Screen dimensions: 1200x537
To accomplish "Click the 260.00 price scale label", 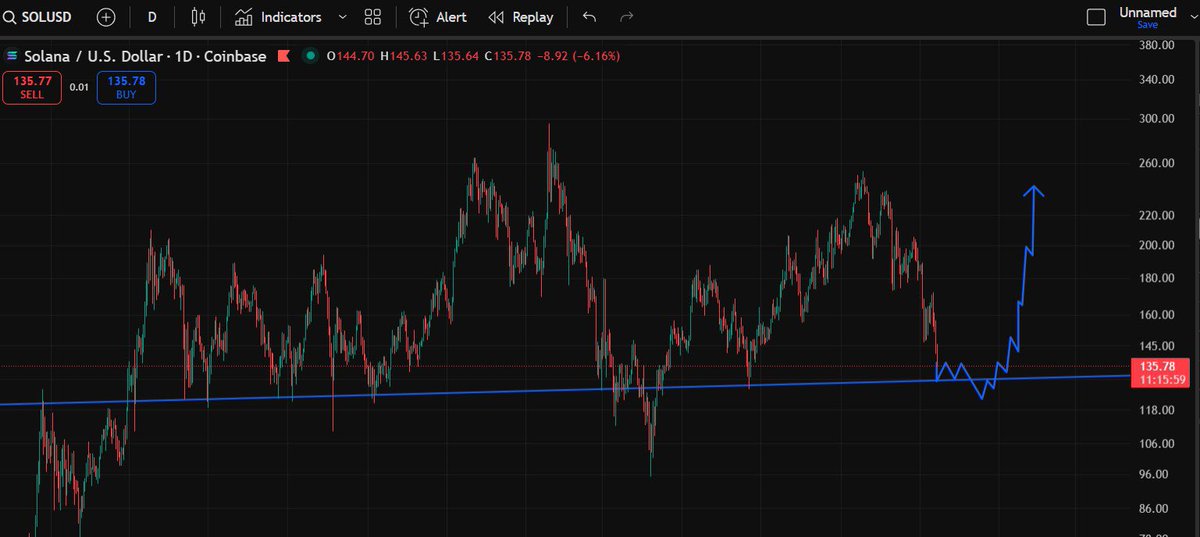I will coord(1154,164).
